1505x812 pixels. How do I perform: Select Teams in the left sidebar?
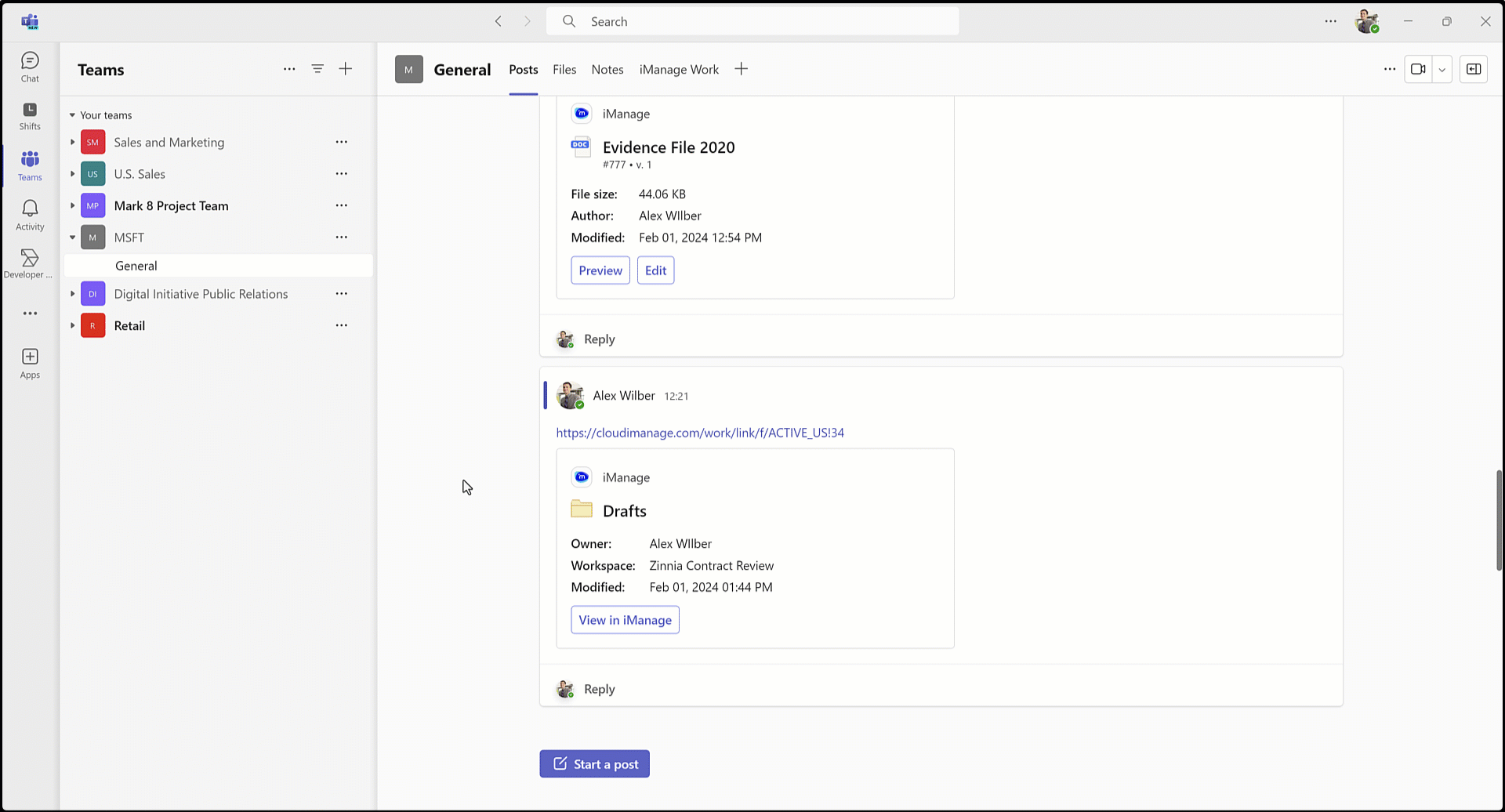click(x=30, y=165)
